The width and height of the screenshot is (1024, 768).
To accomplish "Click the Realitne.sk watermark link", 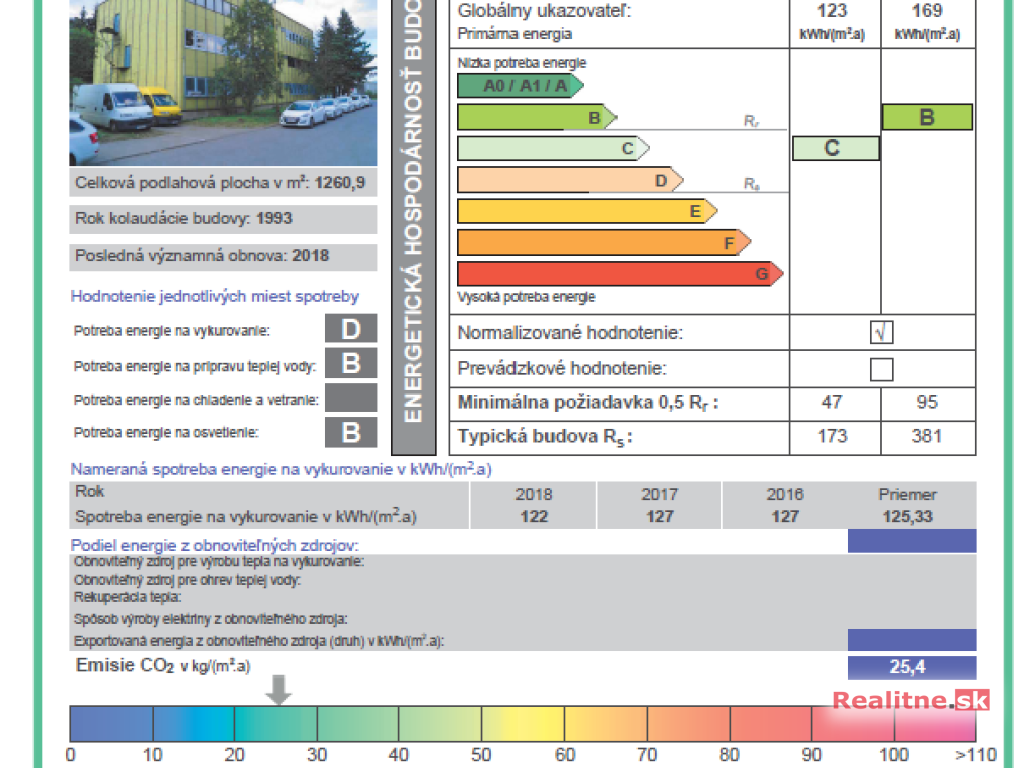I will coord(911,701).
